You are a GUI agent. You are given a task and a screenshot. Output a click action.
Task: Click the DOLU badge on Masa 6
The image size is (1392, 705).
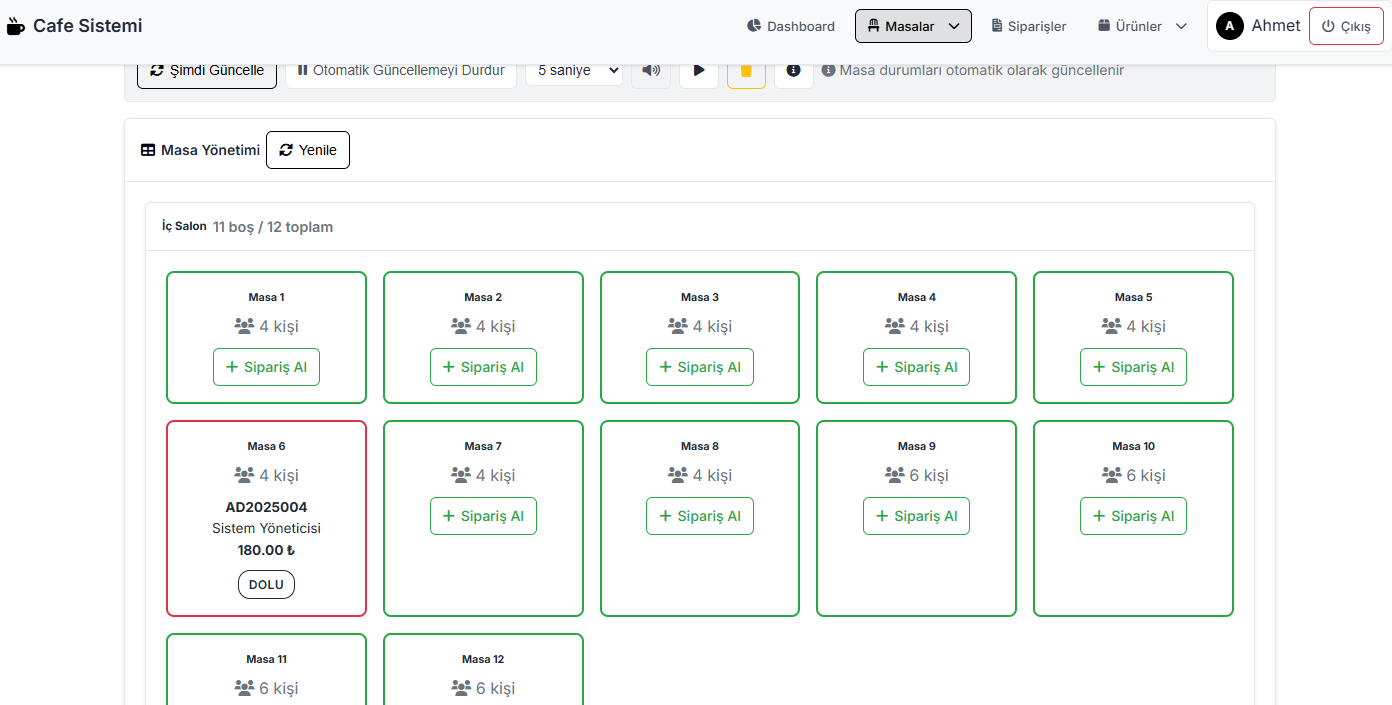(266, 584)
